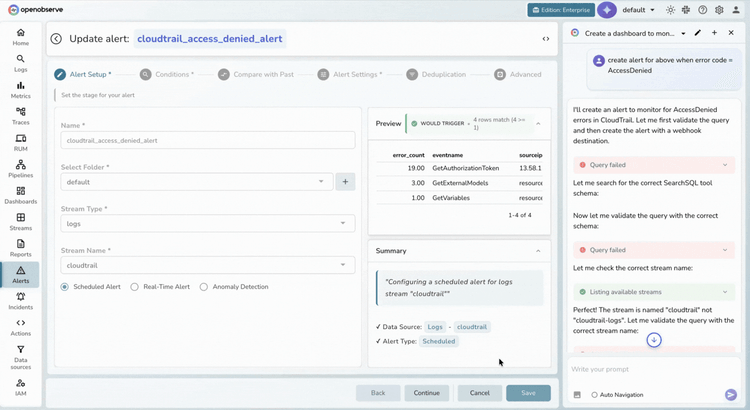Collapse the Preview panel
The width and height of the screenshot is (750, 410).
[538, 123]
